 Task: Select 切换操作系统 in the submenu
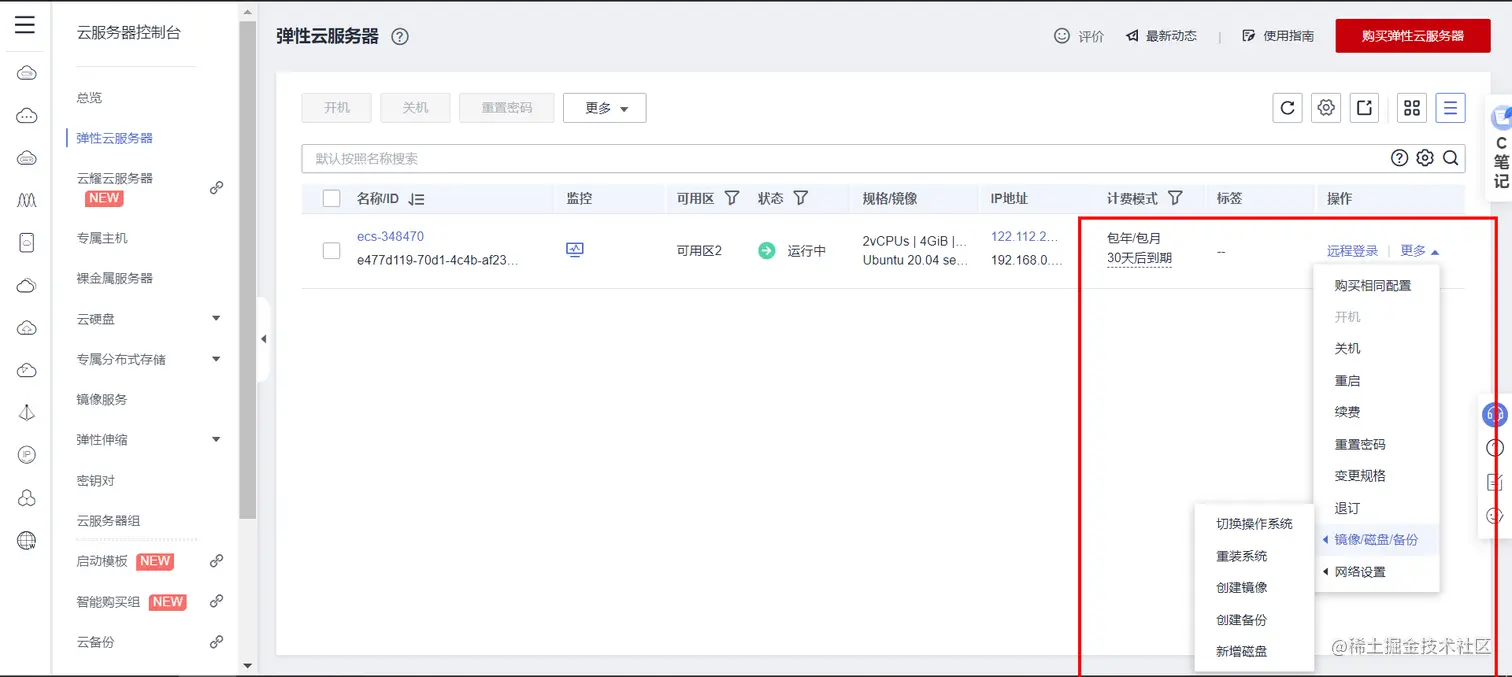point(1254,524)
